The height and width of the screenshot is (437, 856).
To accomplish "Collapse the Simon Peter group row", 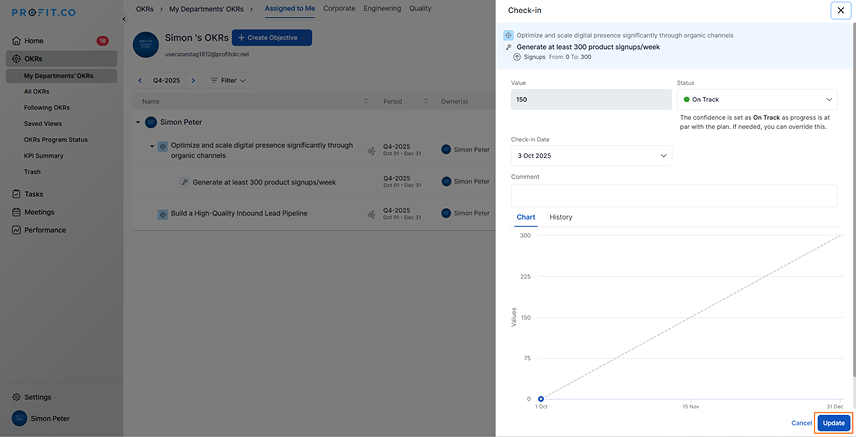I will 138,122.
